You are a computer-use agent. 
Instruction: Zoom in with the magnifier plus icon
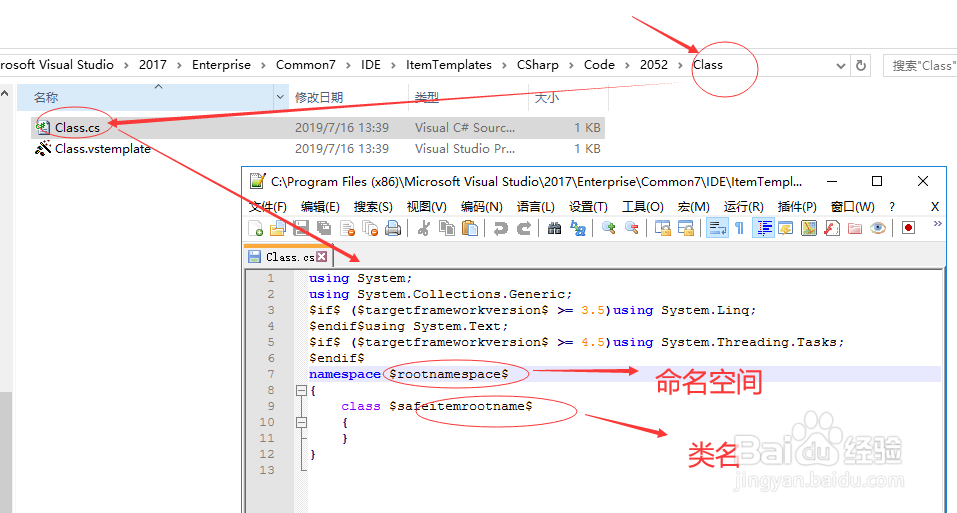(x=609, y=228)
